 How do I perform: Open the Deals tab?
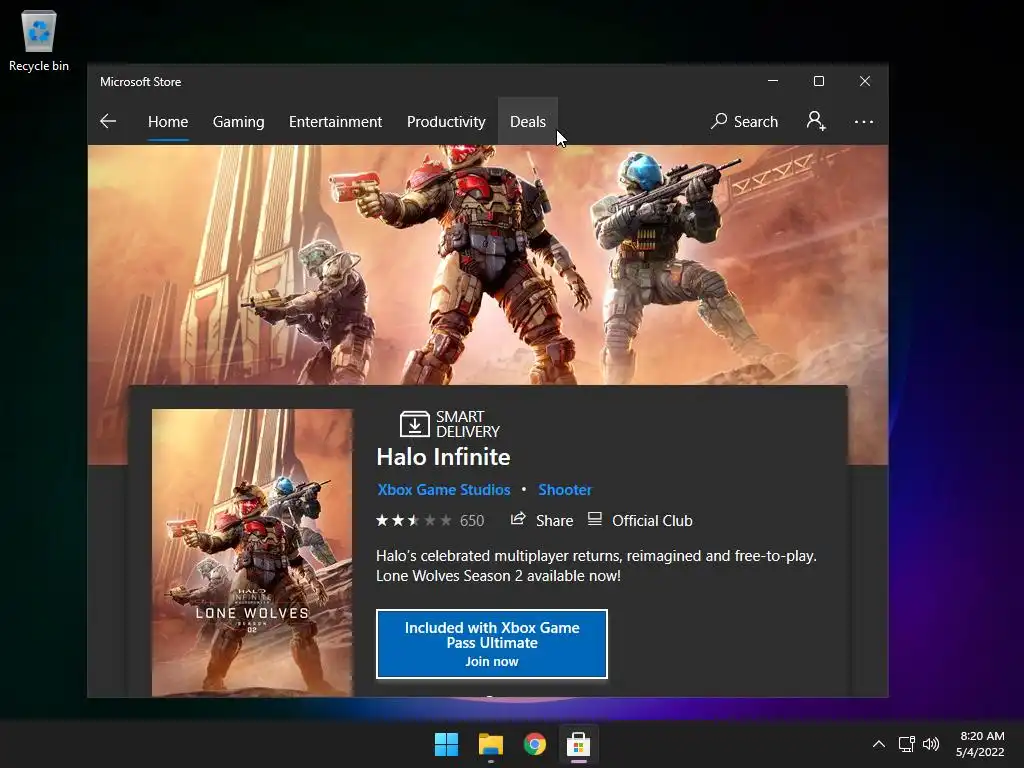coord(528,121)
